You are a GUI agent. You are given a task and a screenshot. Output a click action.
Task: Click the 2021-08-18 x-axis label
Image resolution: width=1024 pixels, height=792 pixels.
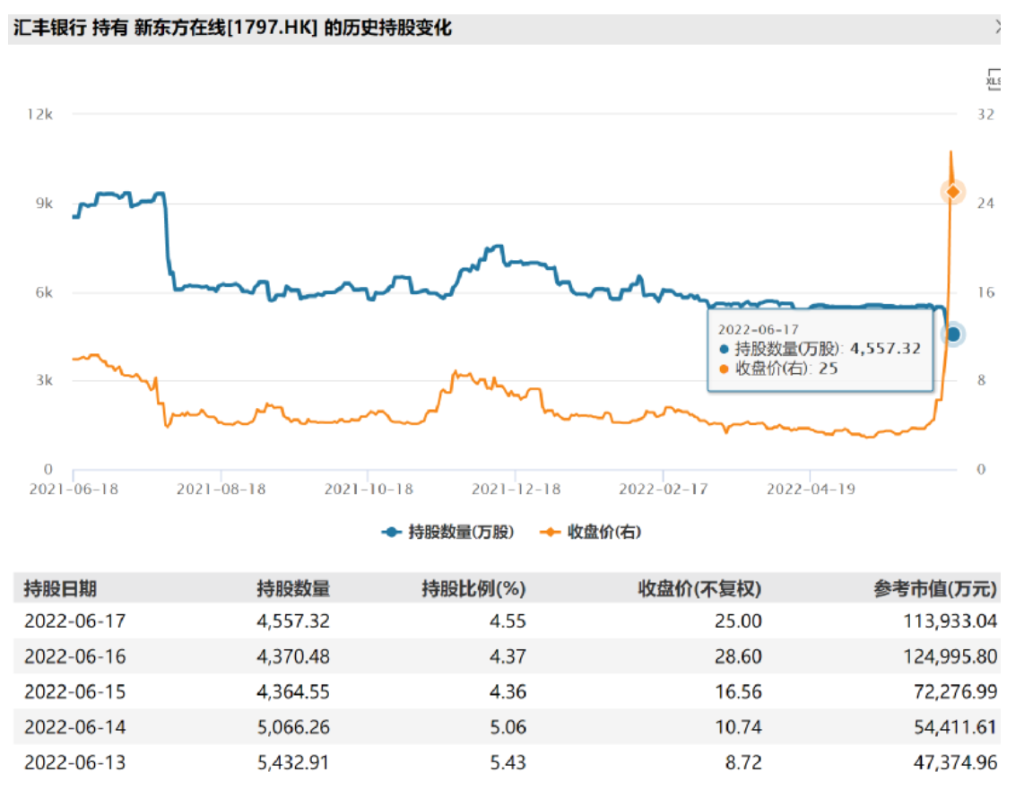[x=221, y=489]
